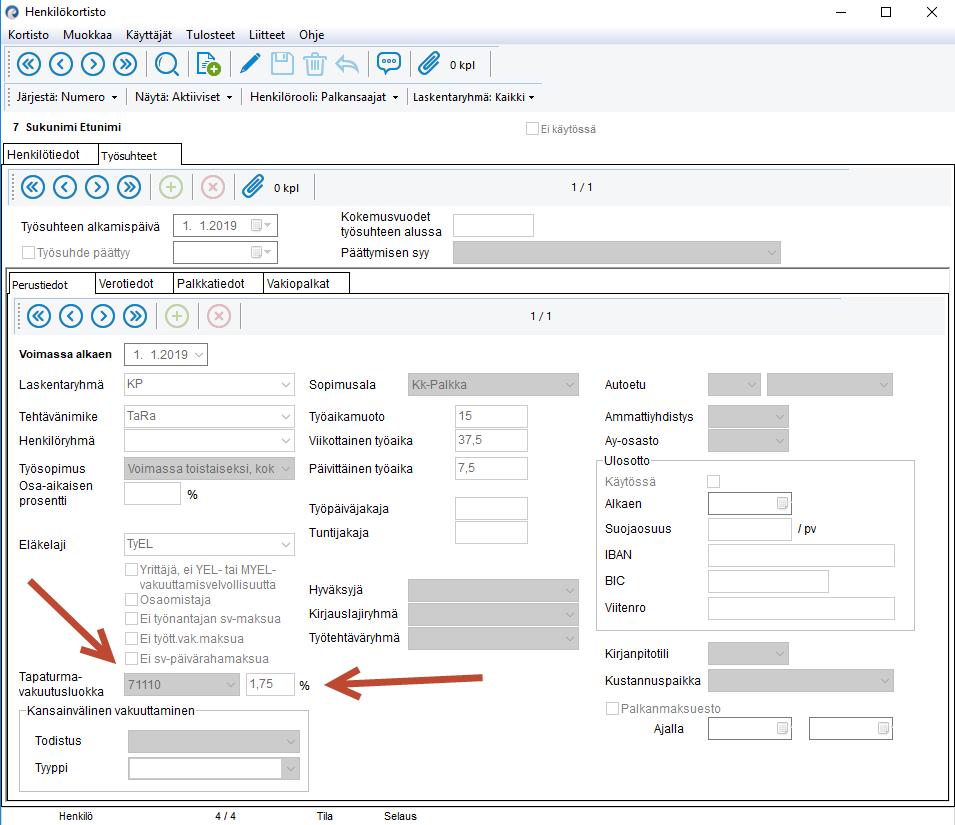Click the main toolbar paperclip attachments icon
The height and width of the screenshot is (825, 955).
[429, 64]
